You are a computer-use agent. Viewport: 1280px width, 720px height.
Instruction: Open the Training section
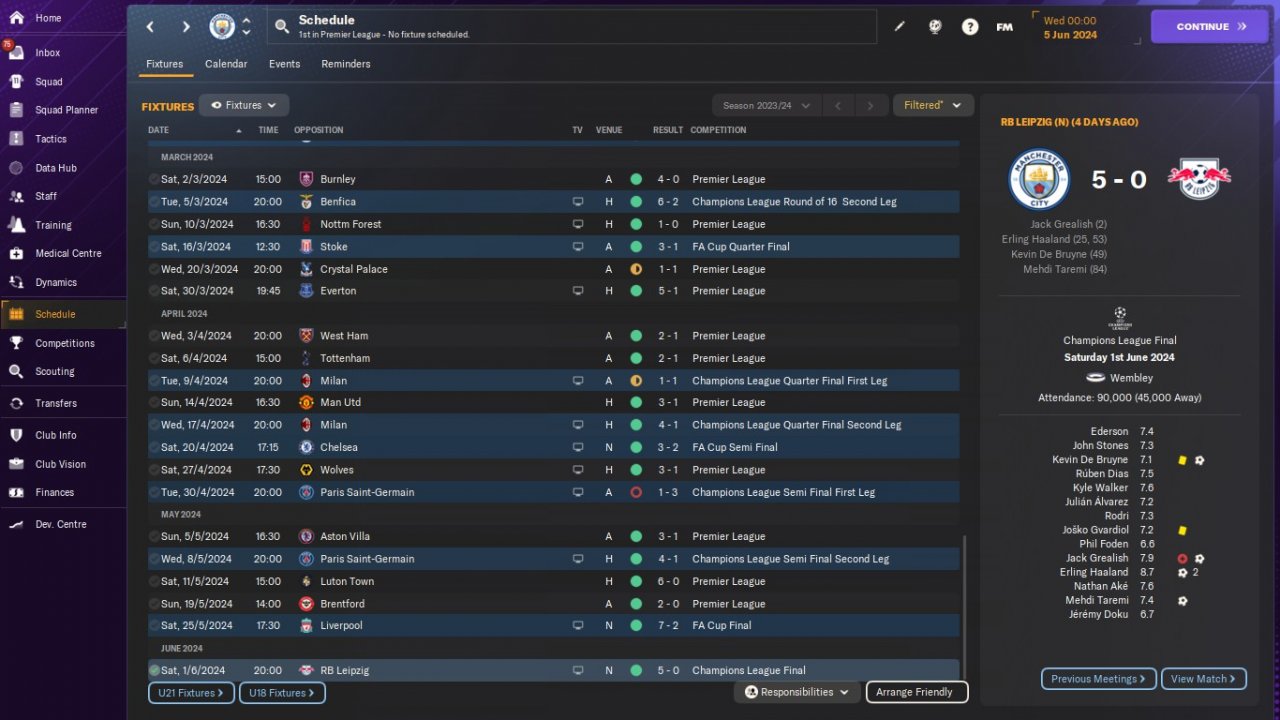point(53,225)
